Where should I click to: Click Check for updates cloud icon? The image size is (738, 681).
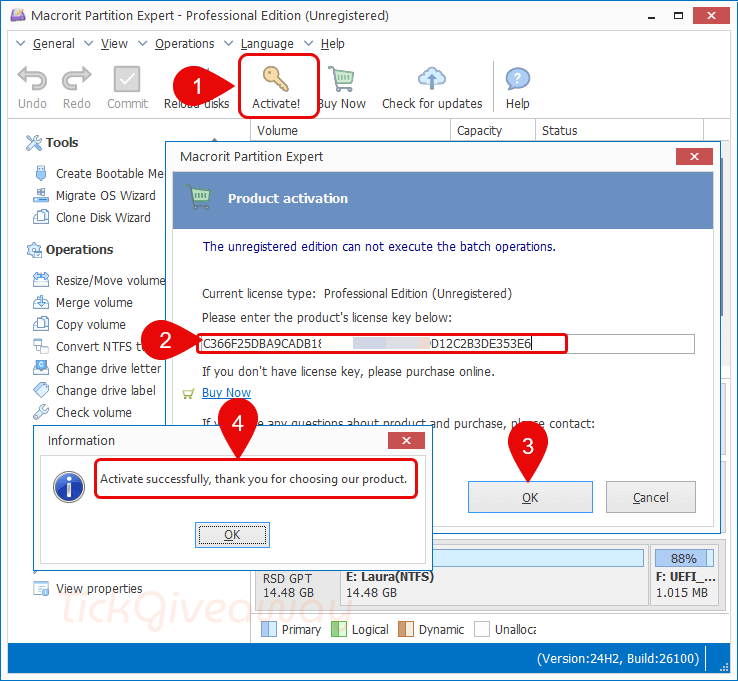432,78
